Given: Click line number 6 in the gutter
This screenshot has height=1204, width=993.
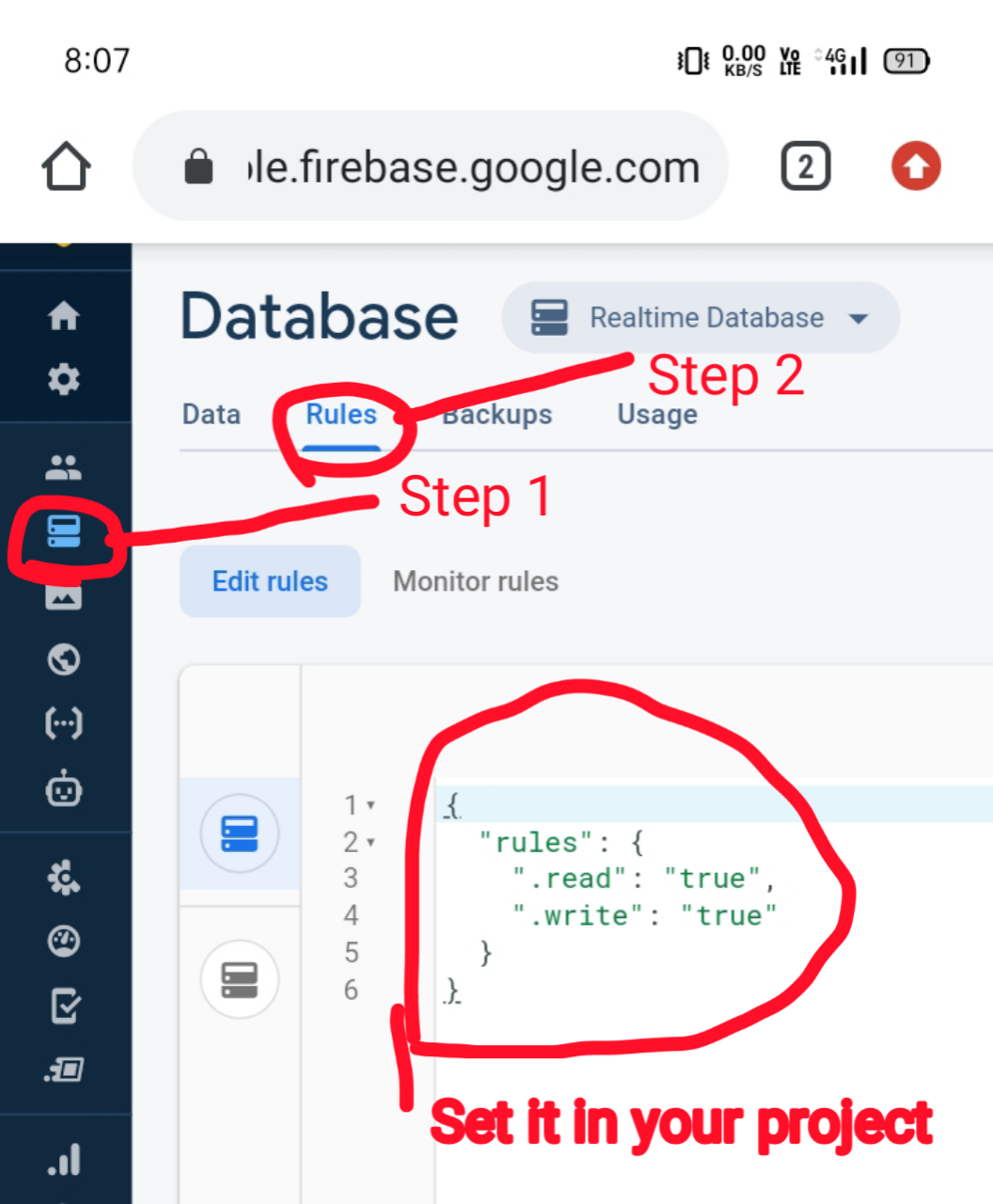Looking at the screenshot, I should (x=351, y=990).
